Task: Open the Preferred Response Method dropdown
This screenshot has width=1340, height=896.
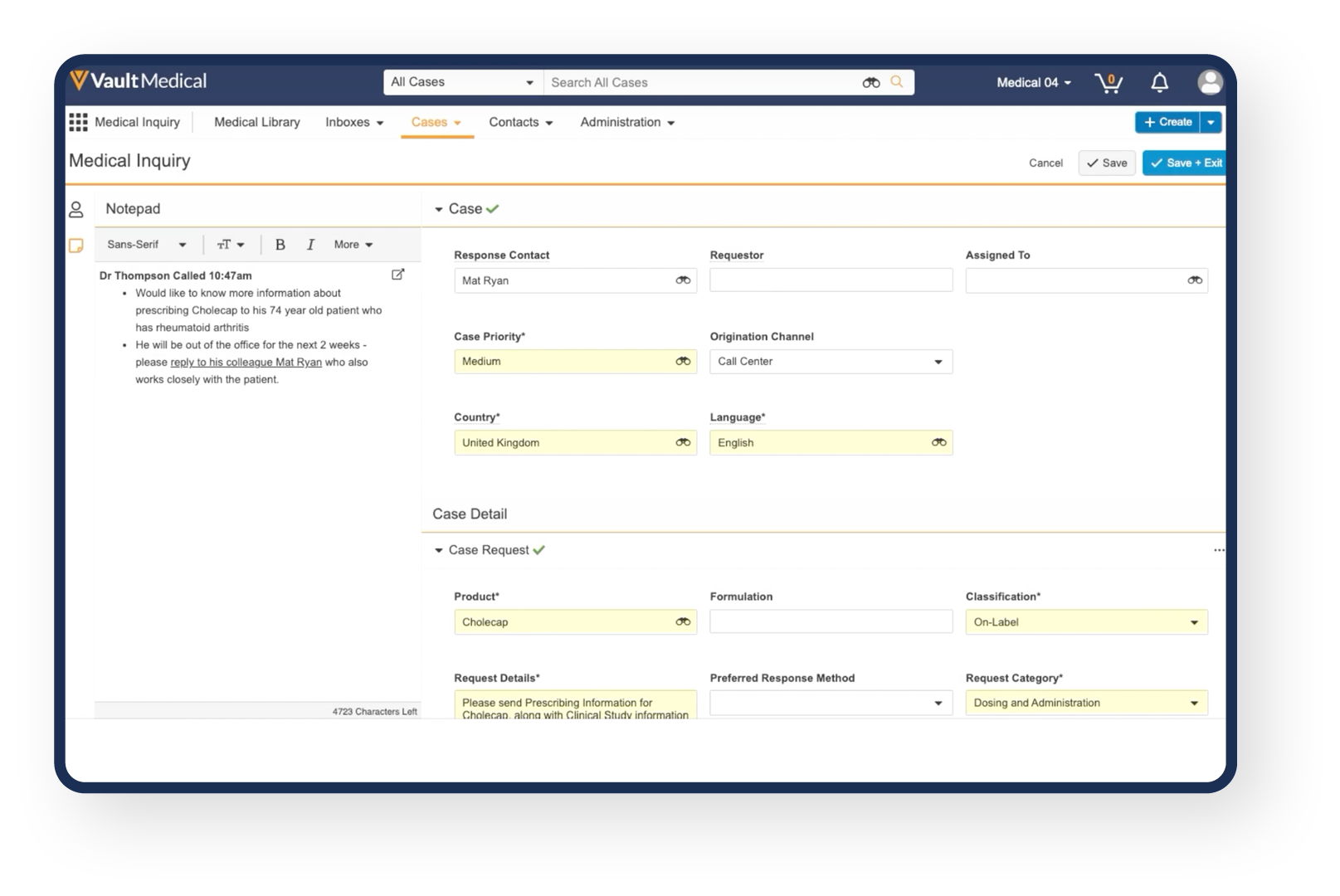Action: tap(831, 703)
